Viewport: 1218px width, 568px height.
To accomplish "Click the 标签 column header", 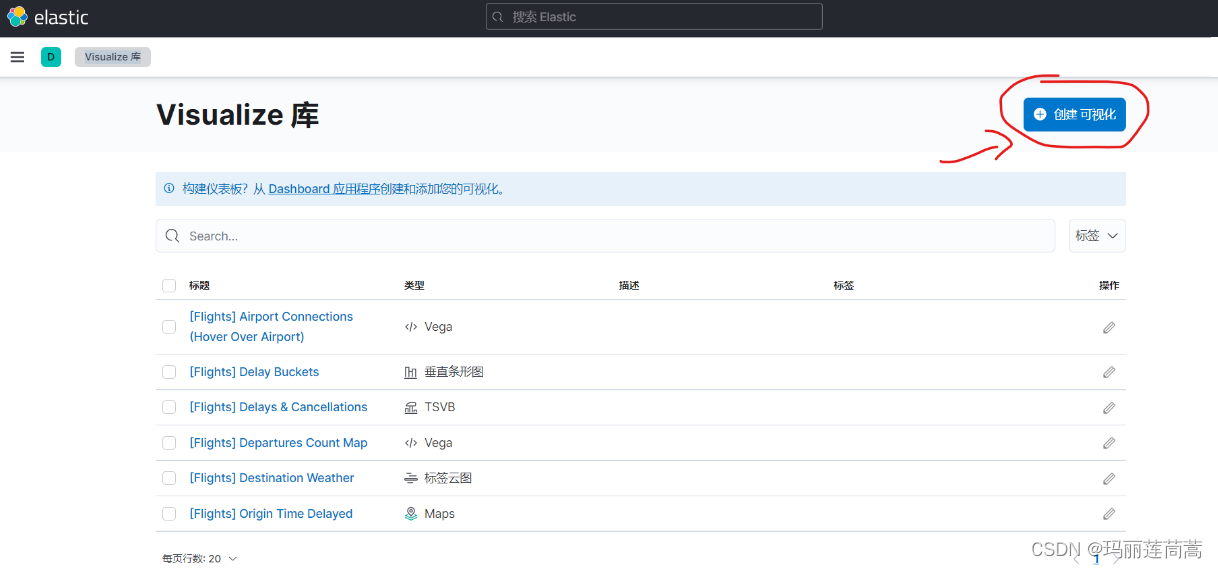I will [844, 286].
